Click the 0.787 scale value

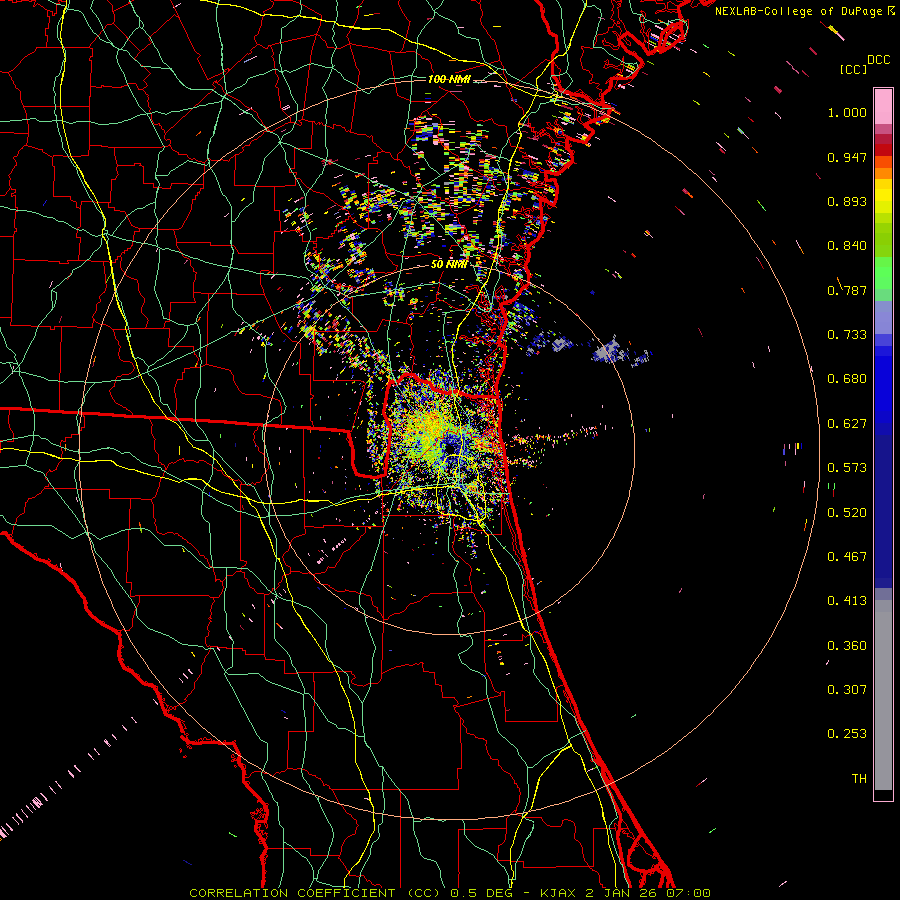click(847, 290)
